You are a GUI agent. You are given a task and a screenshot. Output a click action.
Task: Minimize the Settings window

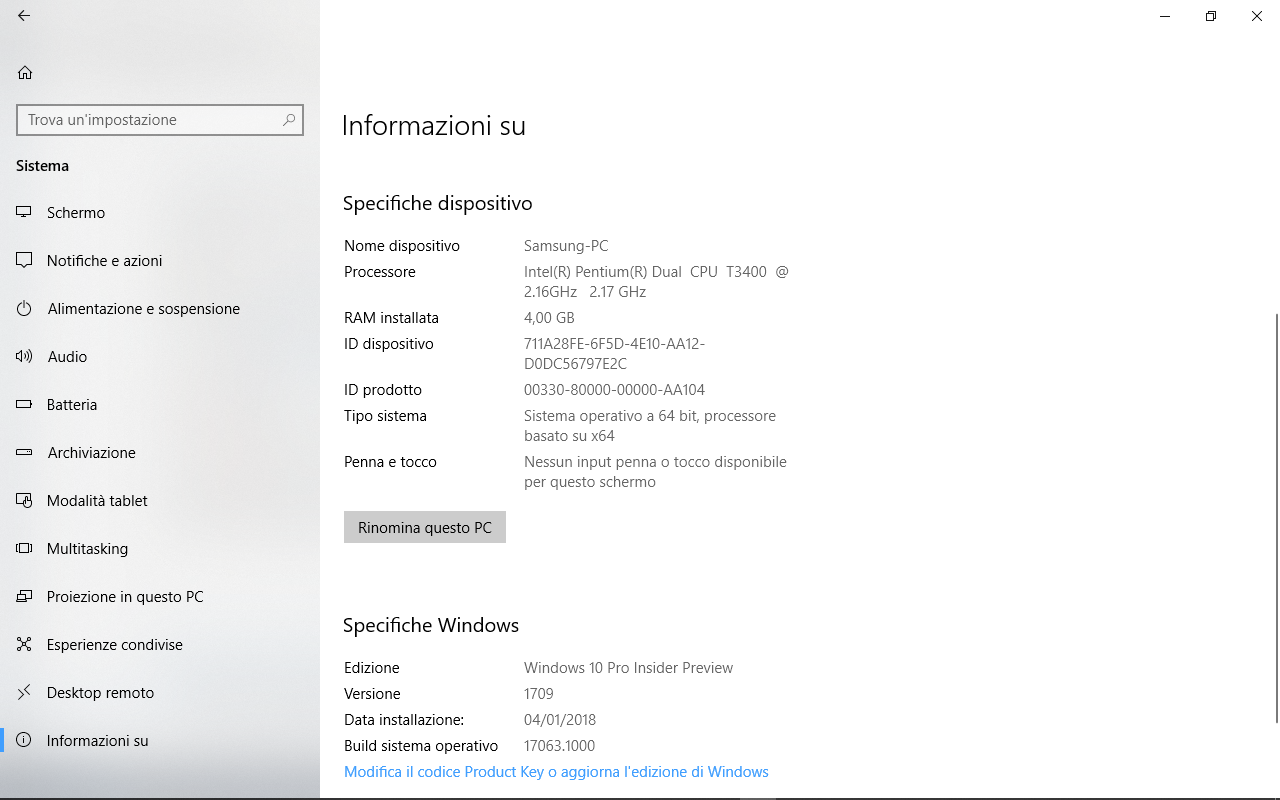[1165, 16]
